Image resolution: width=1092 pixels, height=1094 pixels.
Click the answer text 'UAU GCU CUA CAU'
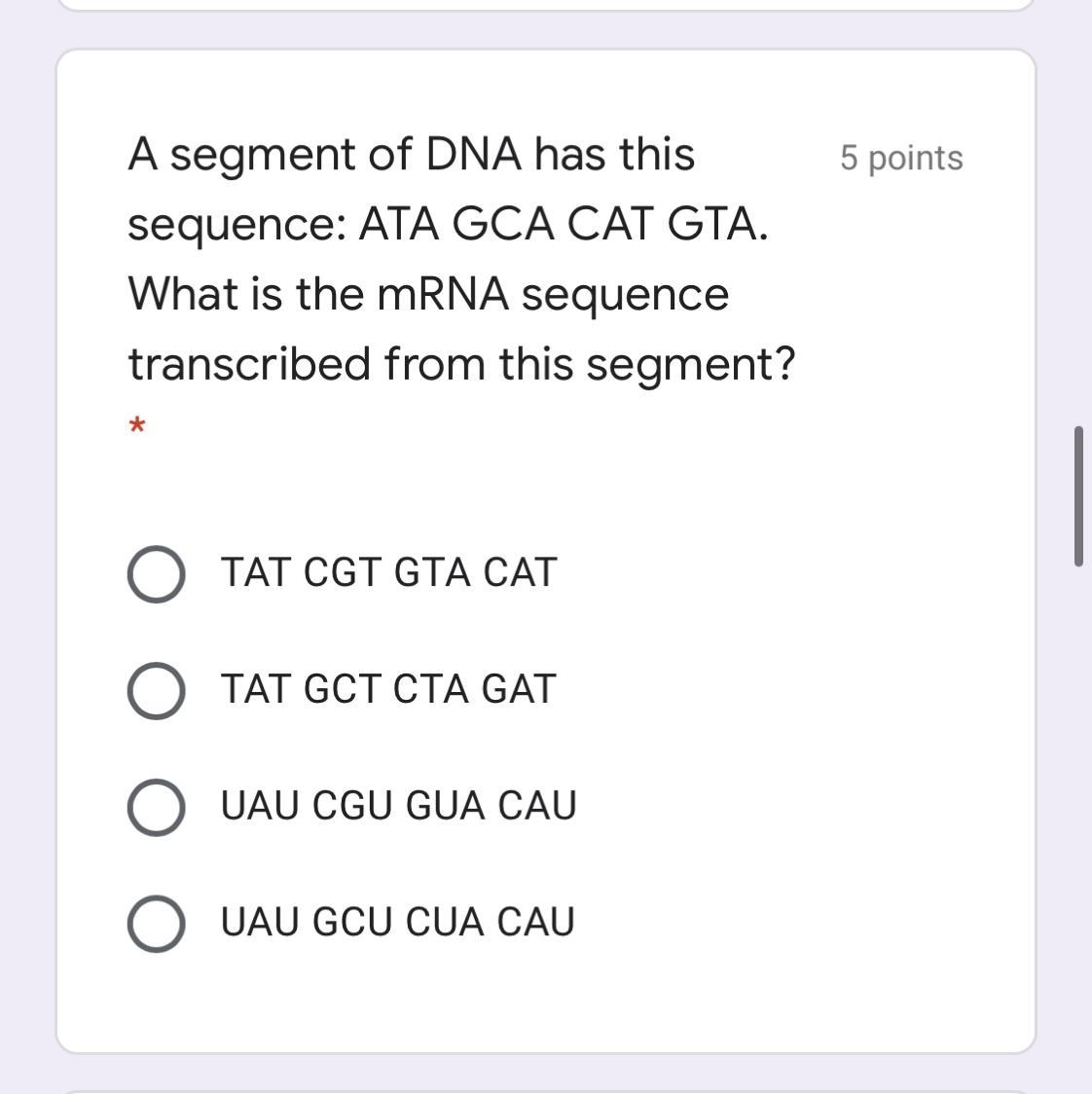397,922
